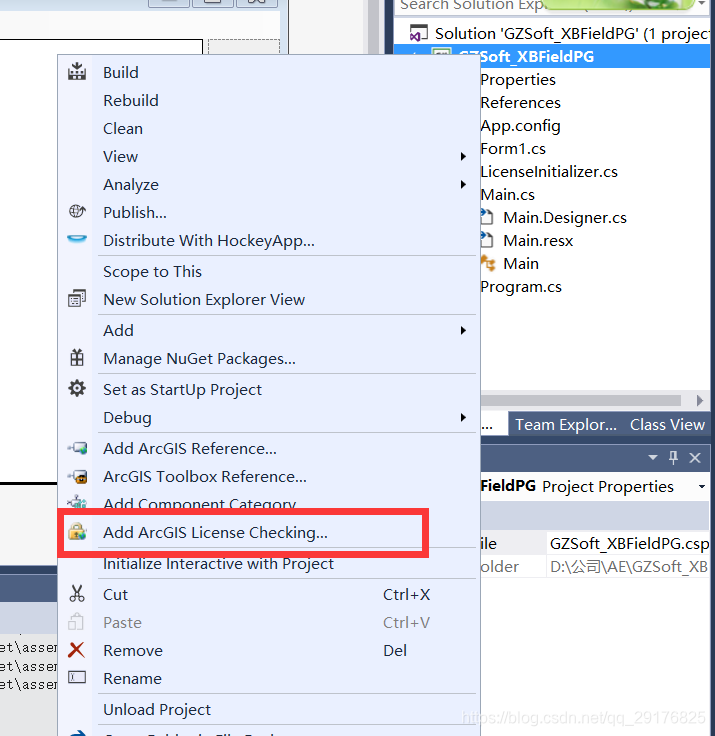
Task: Click the Publish globe icon
Action: coord(77,212)
